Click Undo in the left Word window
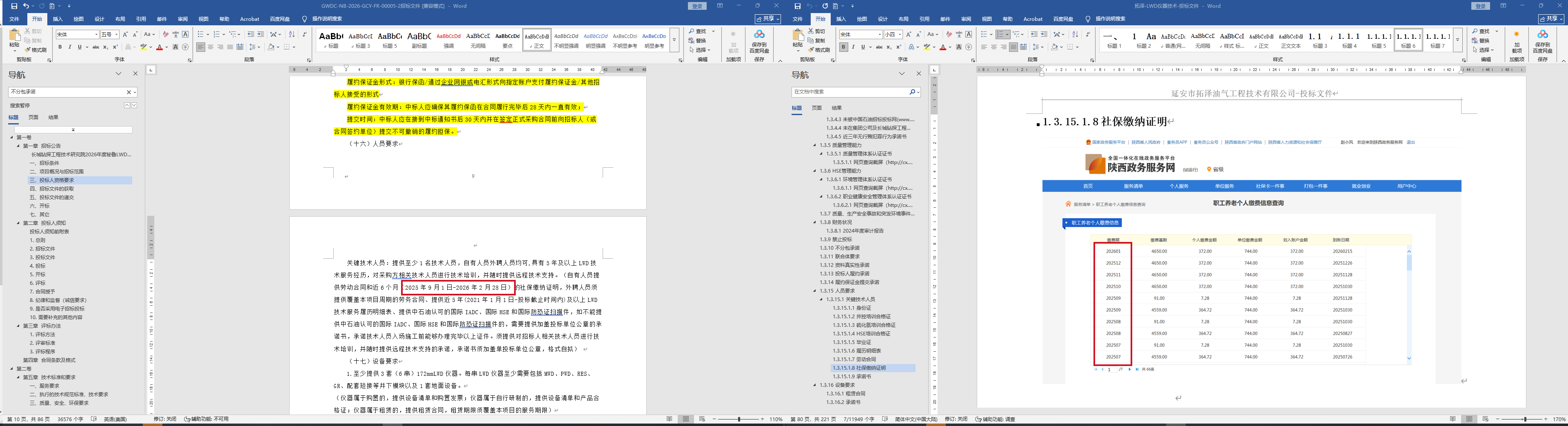This screenshot has height=426, width=1568. (x=26, y=6)
